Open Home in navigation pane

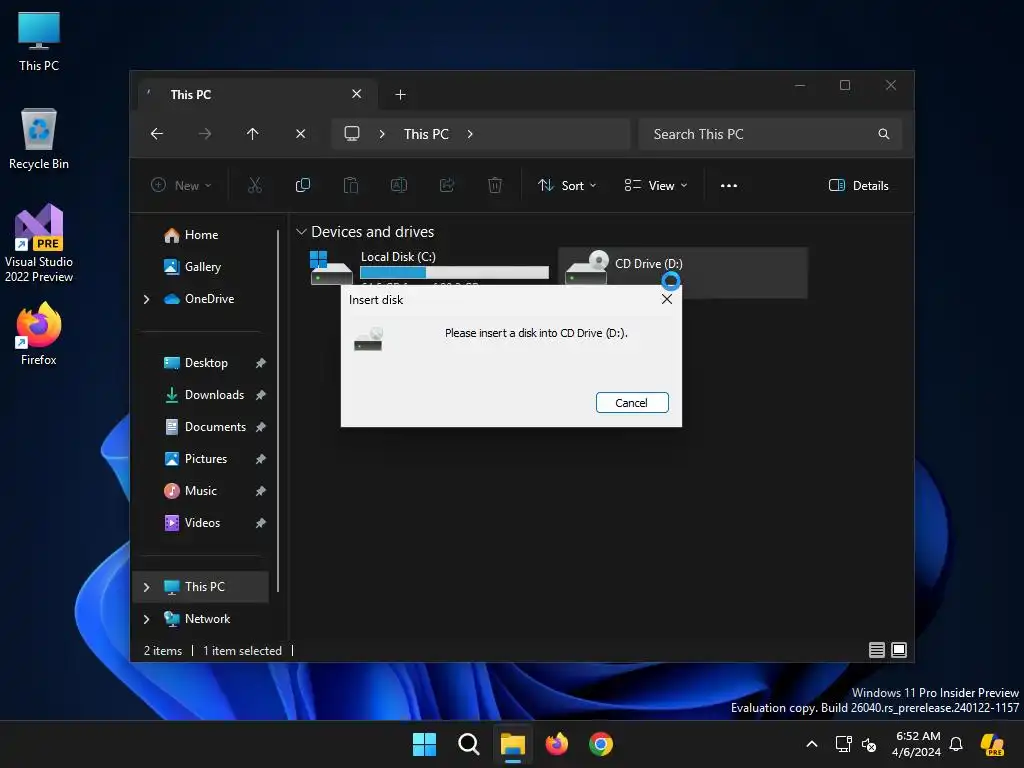pyautogui.click(x=201, y=234)
